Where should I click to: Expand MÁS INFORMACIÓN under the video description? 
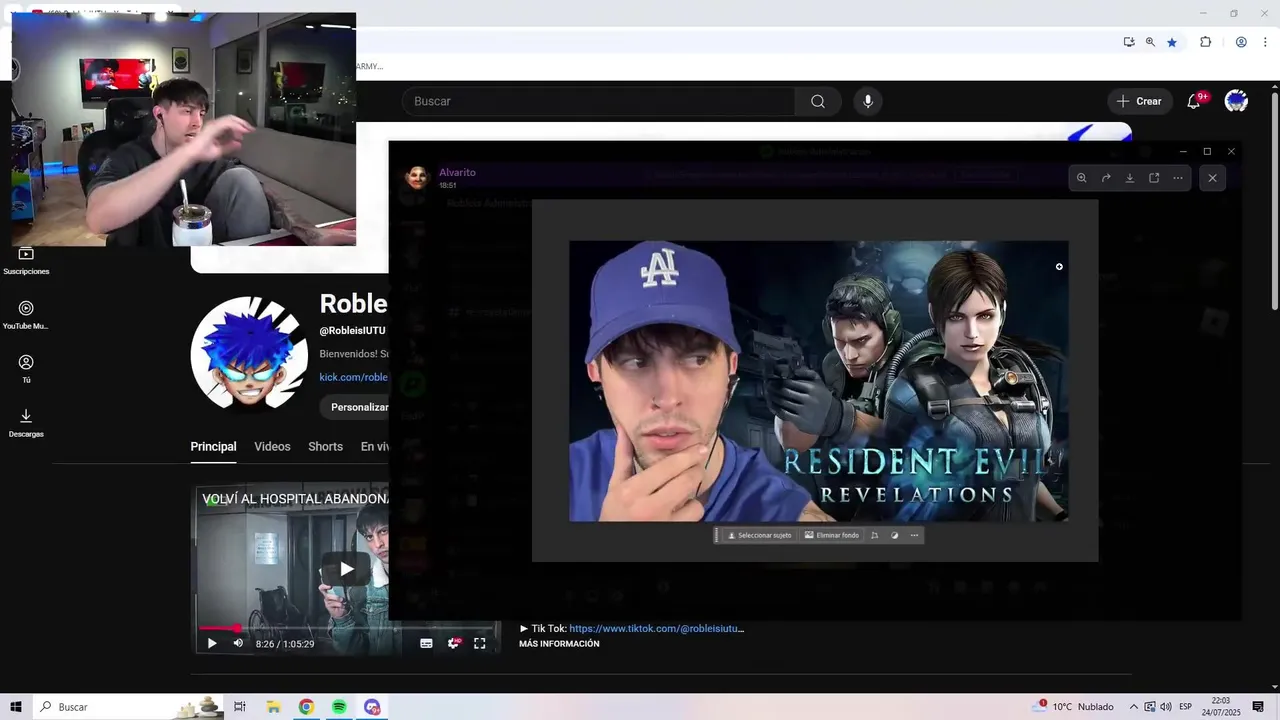(x=559, y=644)
